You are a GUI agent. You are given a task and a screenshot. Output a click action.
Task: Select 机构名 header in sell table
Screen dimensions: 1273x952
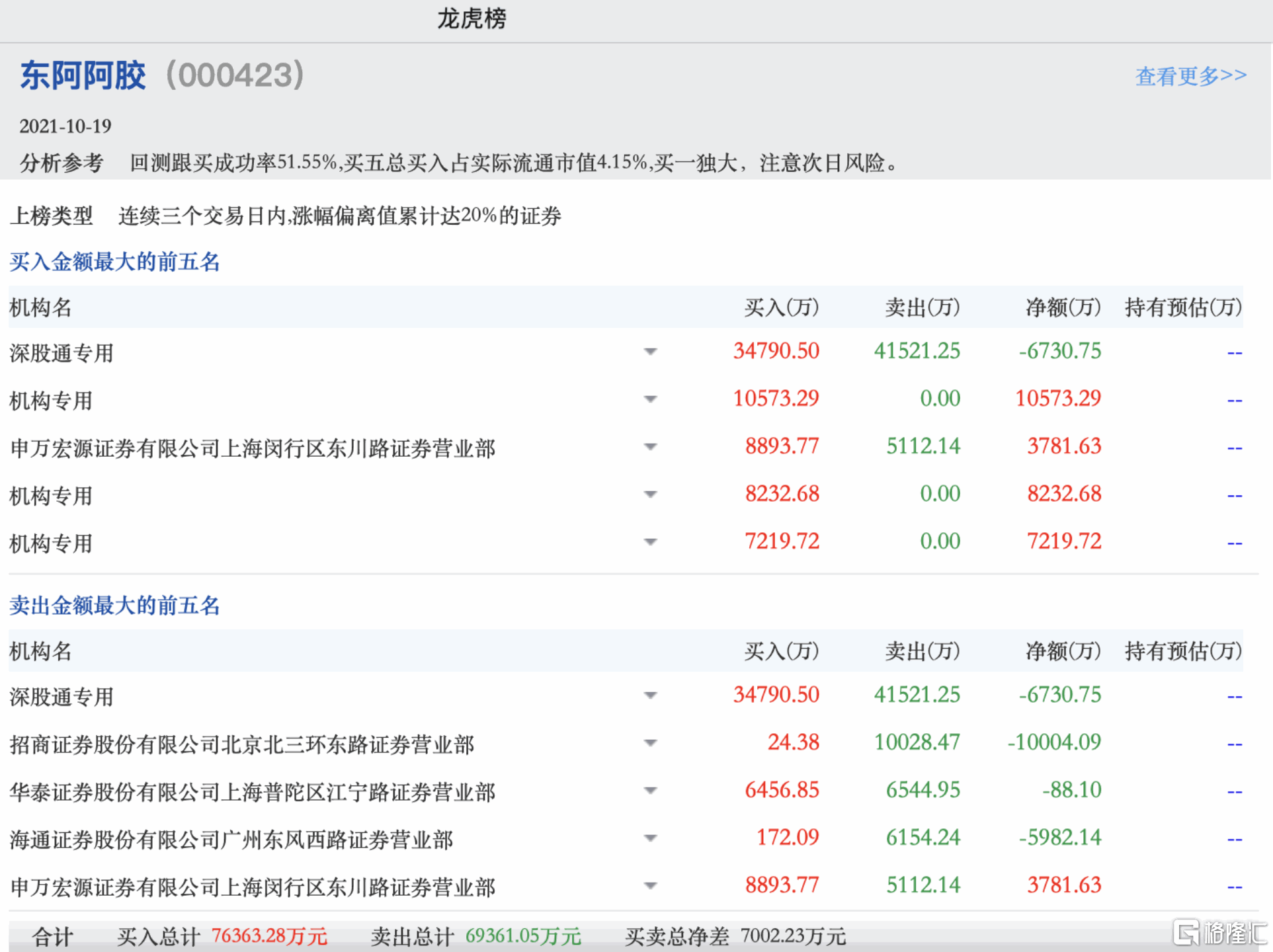point(40,651)
